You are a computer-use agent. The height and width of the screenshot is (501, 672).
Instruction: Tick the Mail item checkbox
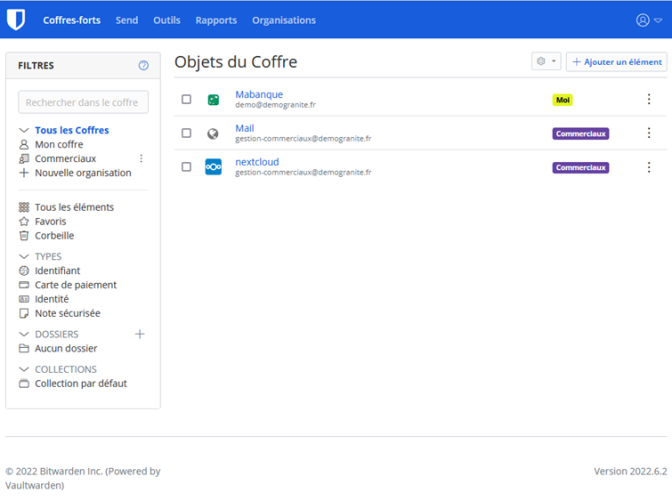[186, 133]
